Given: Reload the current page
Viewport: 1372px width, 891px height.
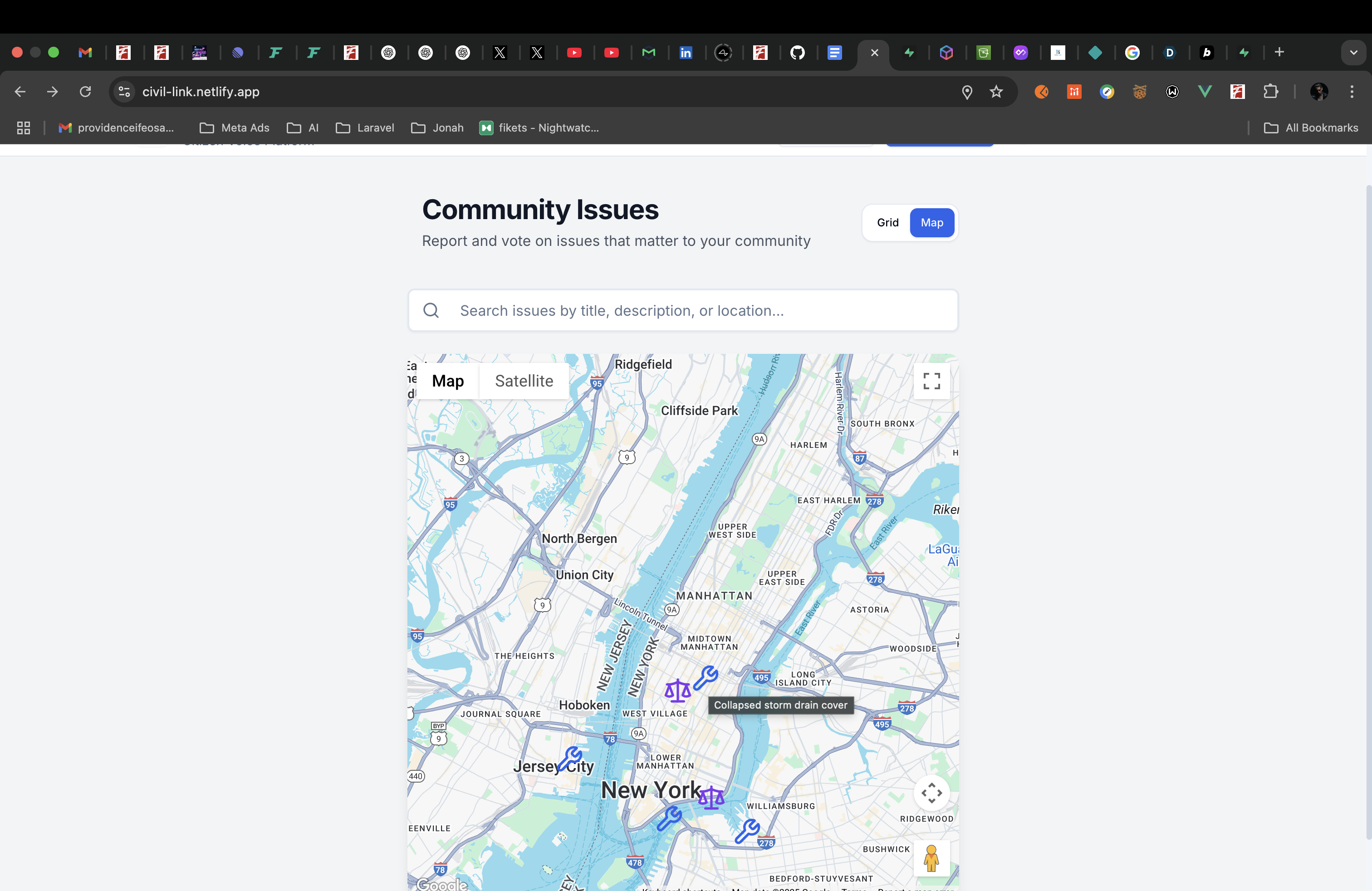Looking at the screenshot, I should [x=85, y=92].
